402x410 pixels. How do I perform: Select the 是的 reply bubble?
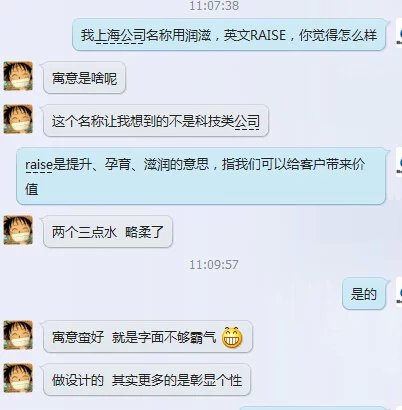[x=364, y=294]
